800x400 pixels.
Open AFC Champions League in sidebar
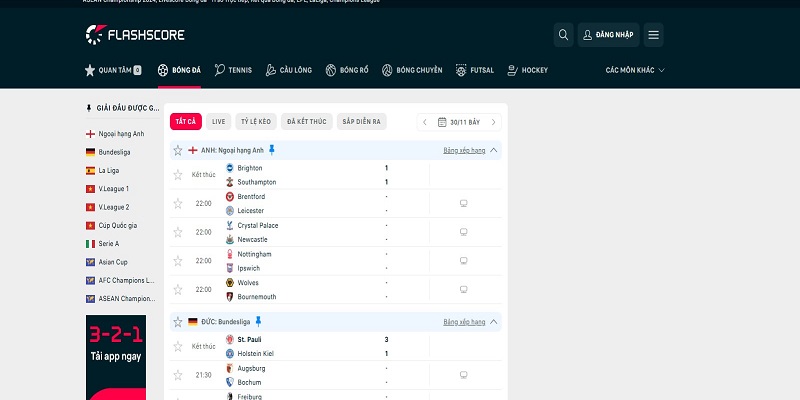coord(120,281)
